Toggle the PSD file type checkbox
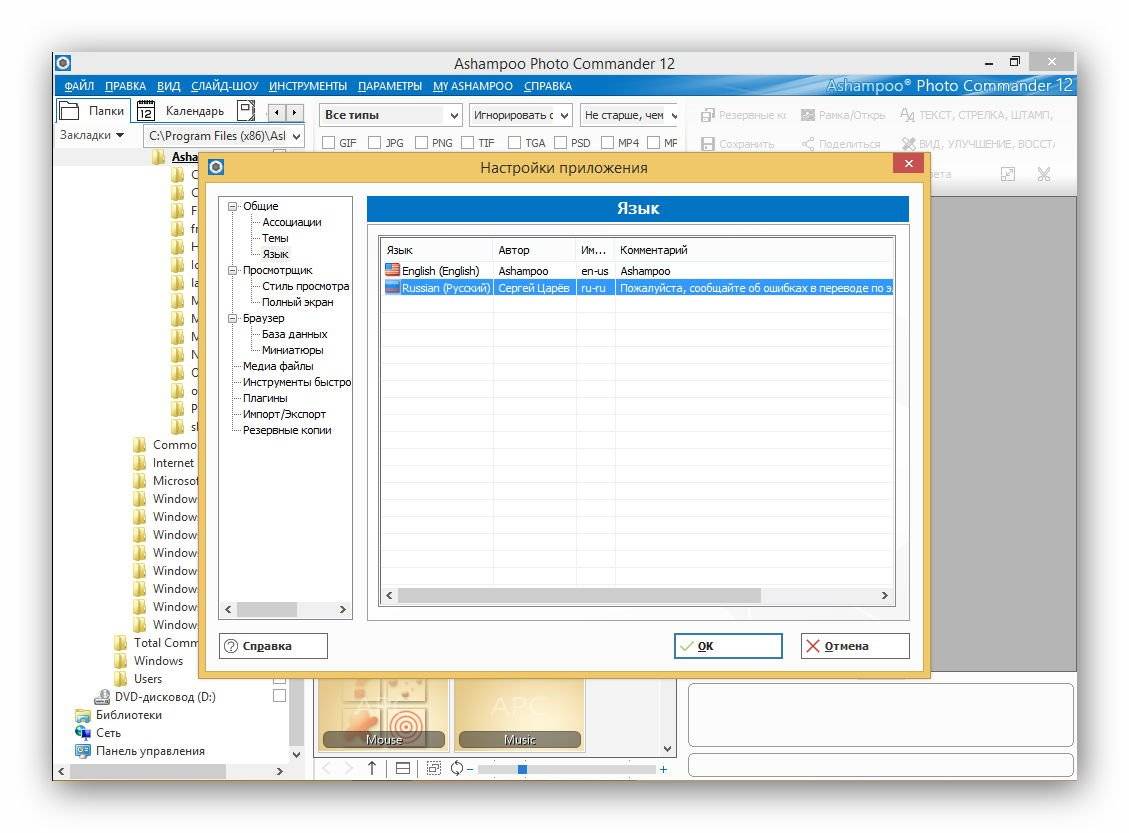The width and height of the screenshot is (1129, 833). pos(560,143)
